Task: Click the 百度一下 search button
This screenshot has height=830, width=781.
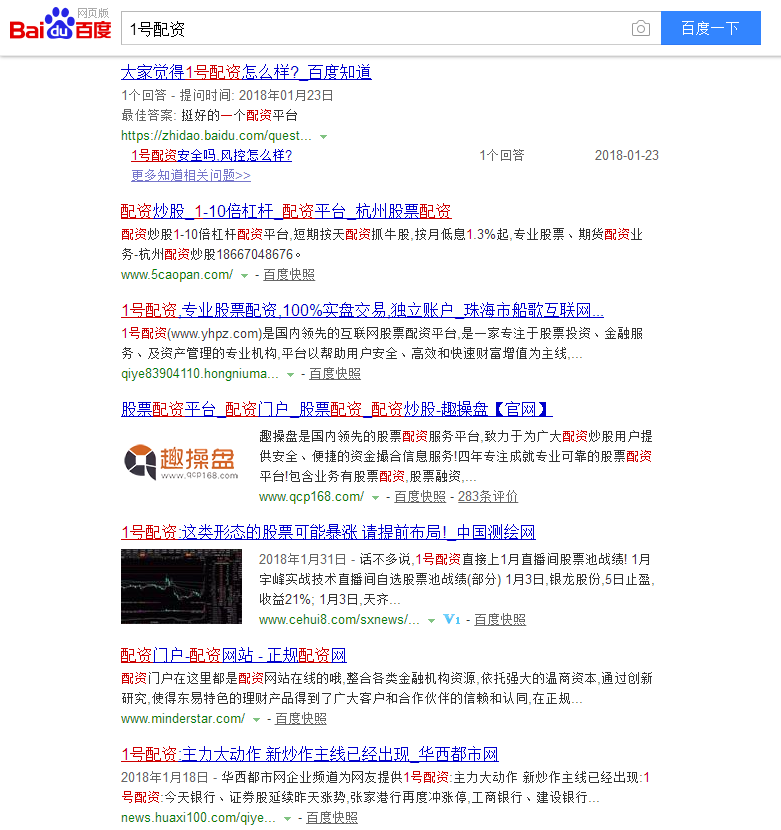Action: [x=711, y=28]
